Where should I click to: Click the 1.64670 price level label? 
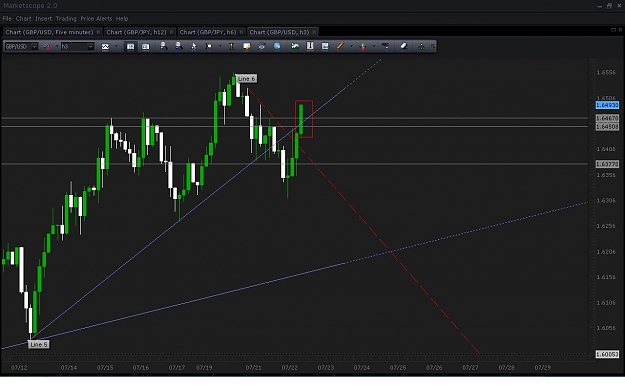click(x=607, y=118)
